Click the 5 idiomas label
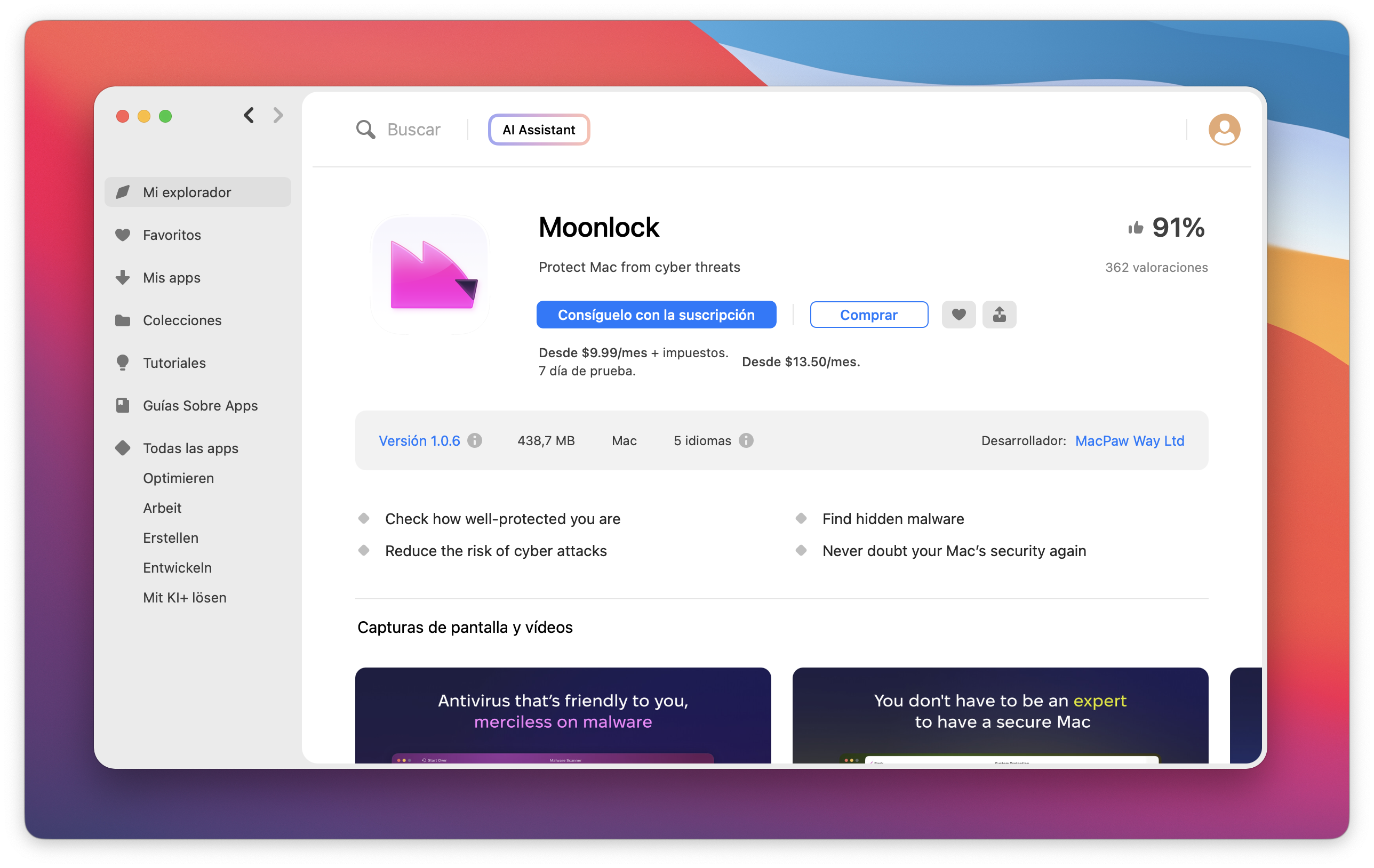This screenshot has width=1374, height=868. click(702, 441)
